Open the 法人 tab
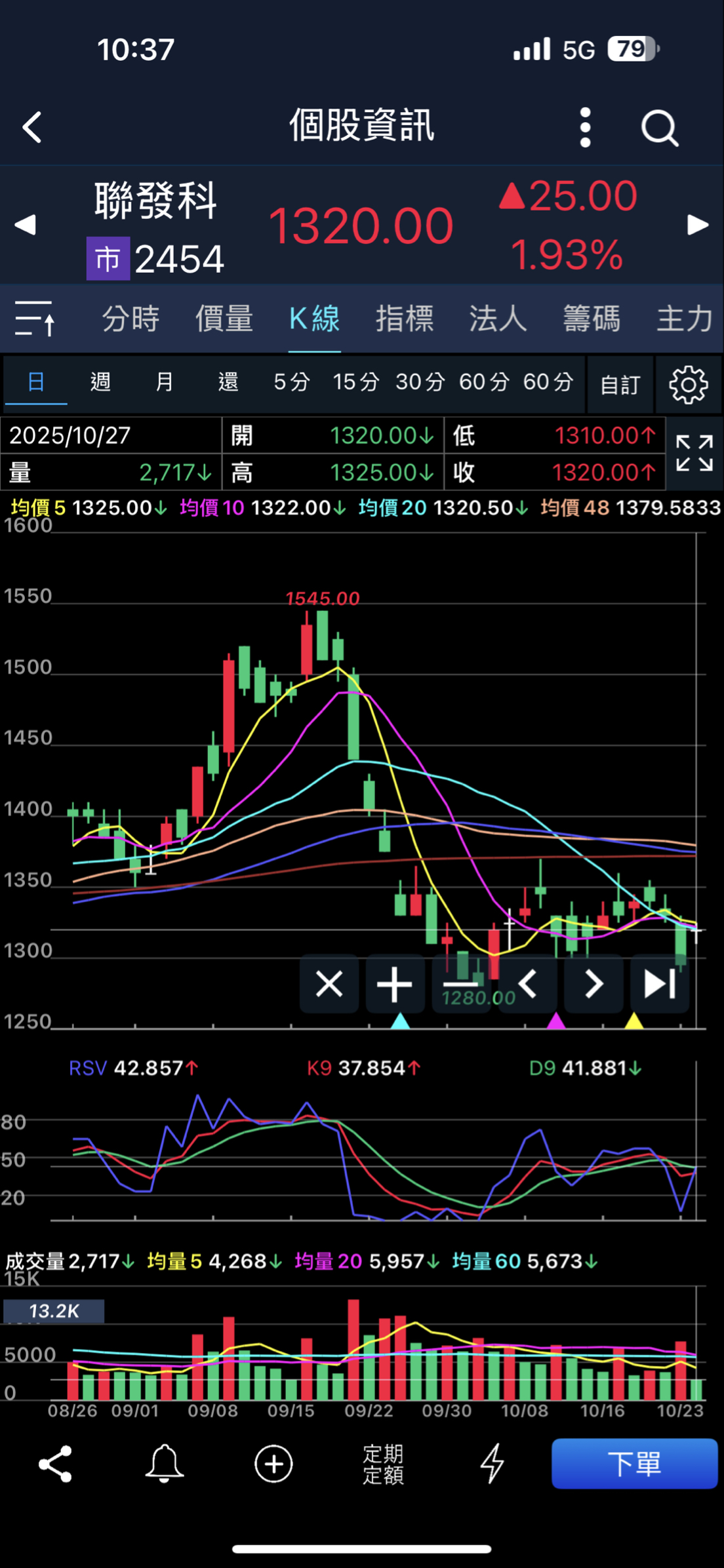Screen dimensions: 724x1568 (498, 319)
